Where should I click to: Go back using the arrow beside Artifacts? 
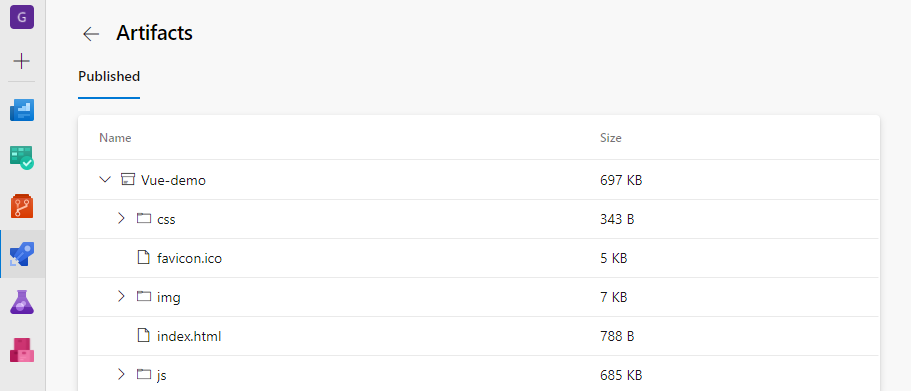pos(91,34)
